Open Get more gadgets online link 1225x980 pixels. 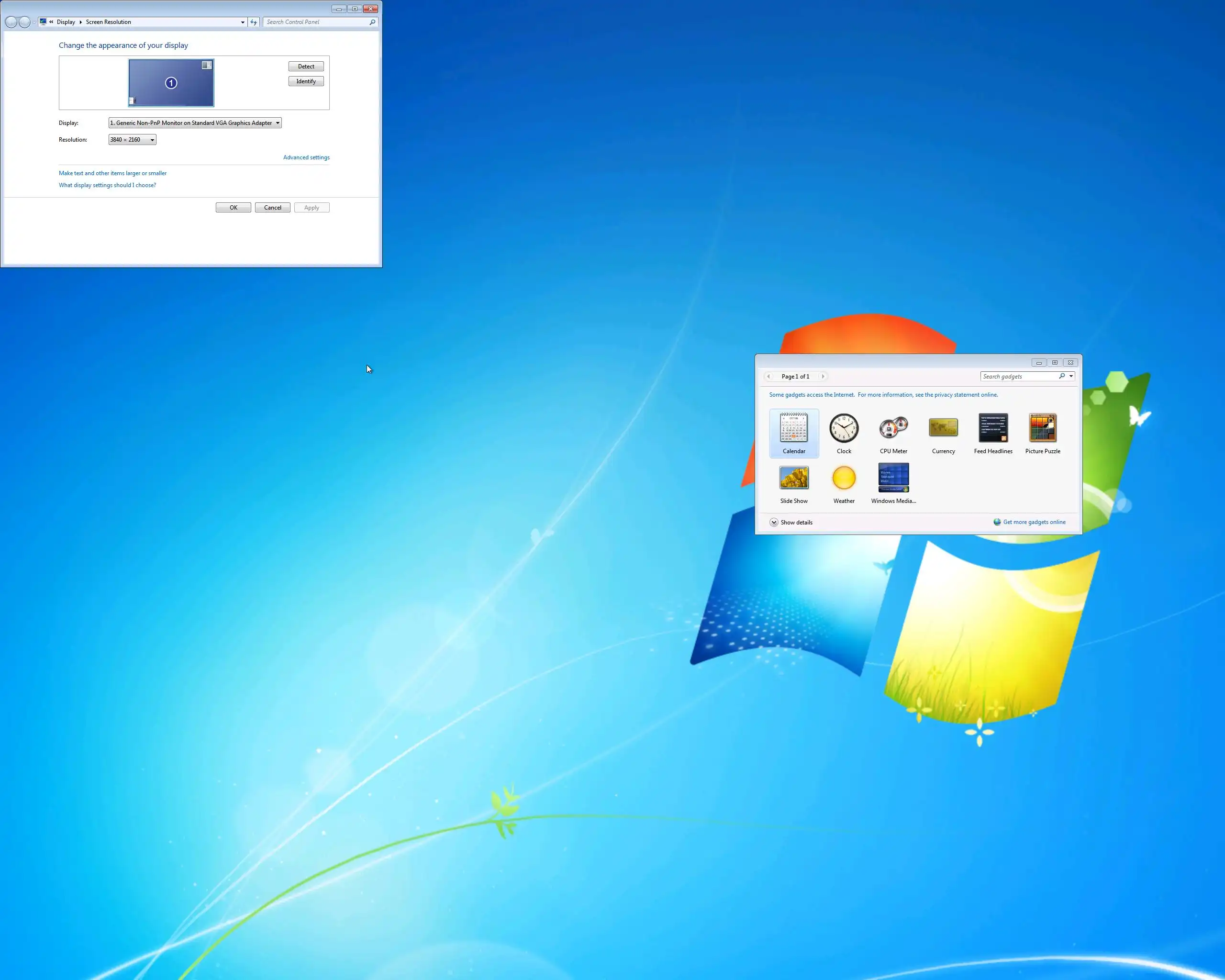point(1034,522)
